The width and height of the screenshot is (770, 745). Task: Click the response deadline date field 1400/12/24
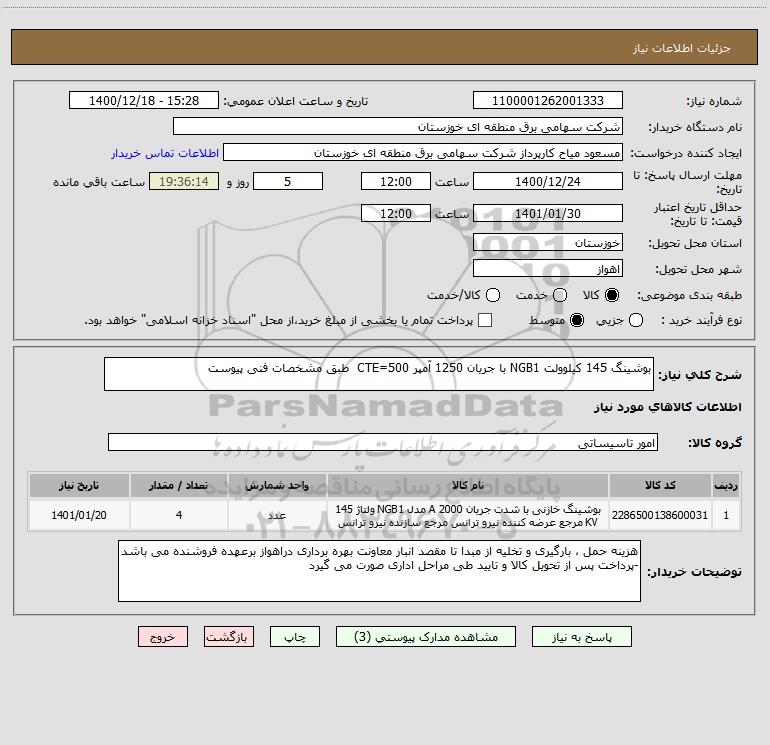pyautogui.click(x=547, y=181)
